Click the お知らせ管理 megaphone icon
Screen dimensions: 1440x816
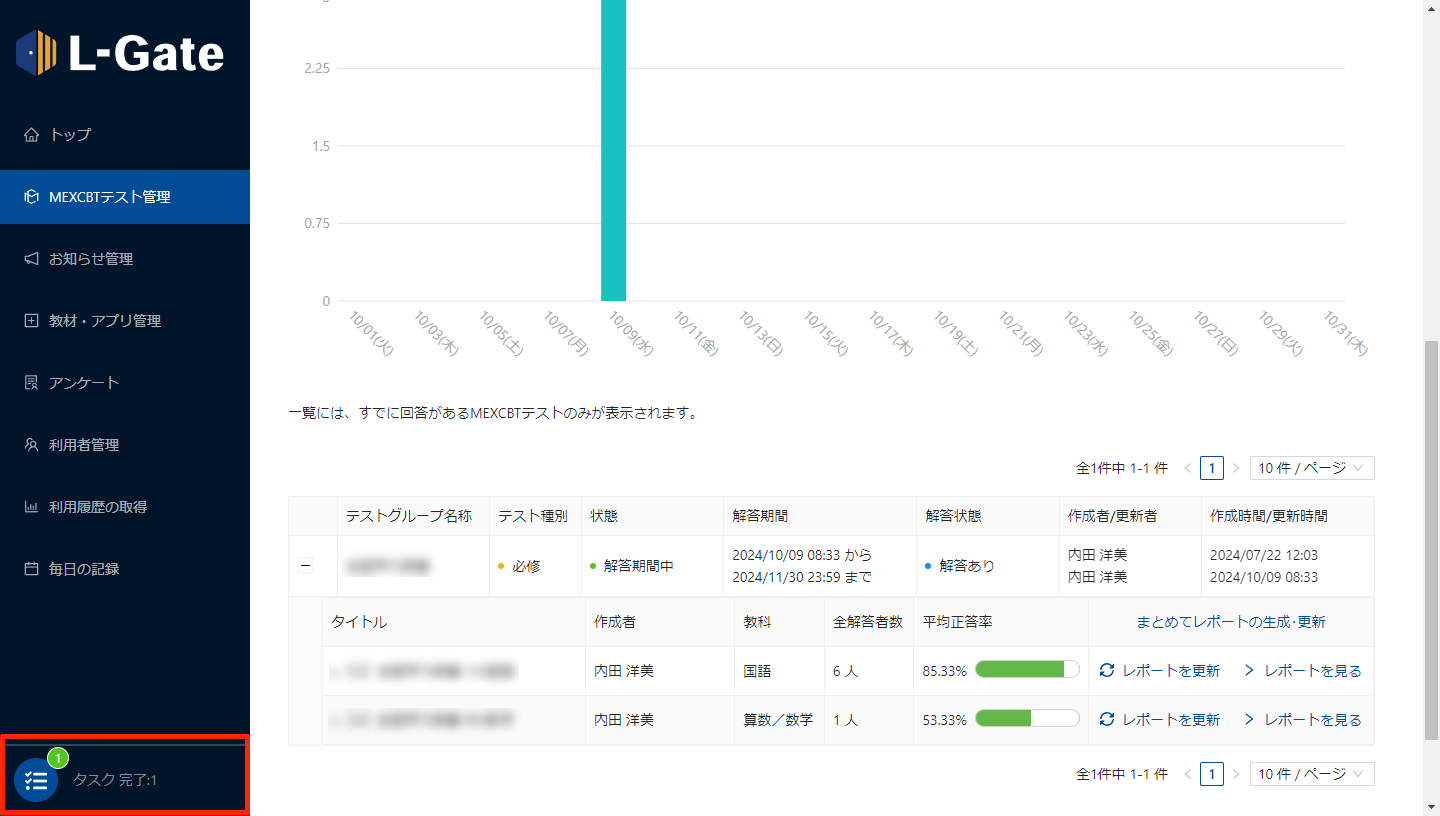[x=31, y=259]
